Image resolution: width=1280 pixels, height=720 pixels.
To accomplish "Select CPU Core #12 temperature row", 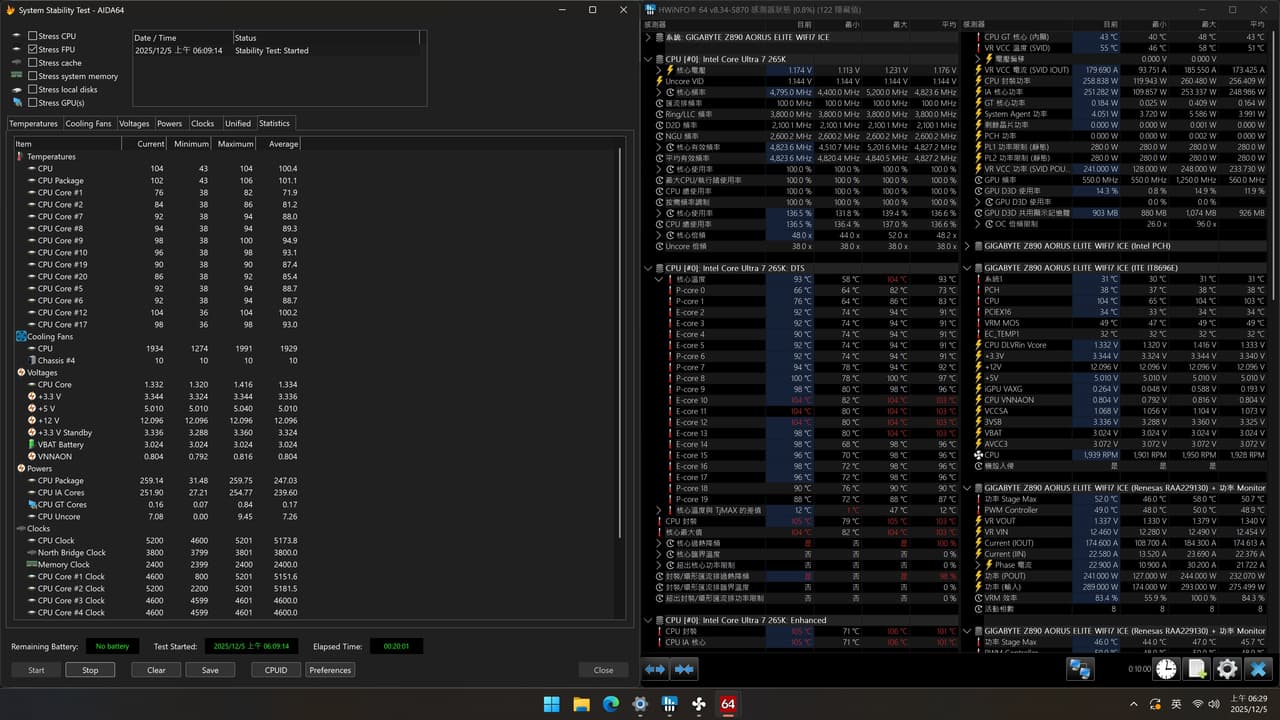I will click(x=158, y=313).
